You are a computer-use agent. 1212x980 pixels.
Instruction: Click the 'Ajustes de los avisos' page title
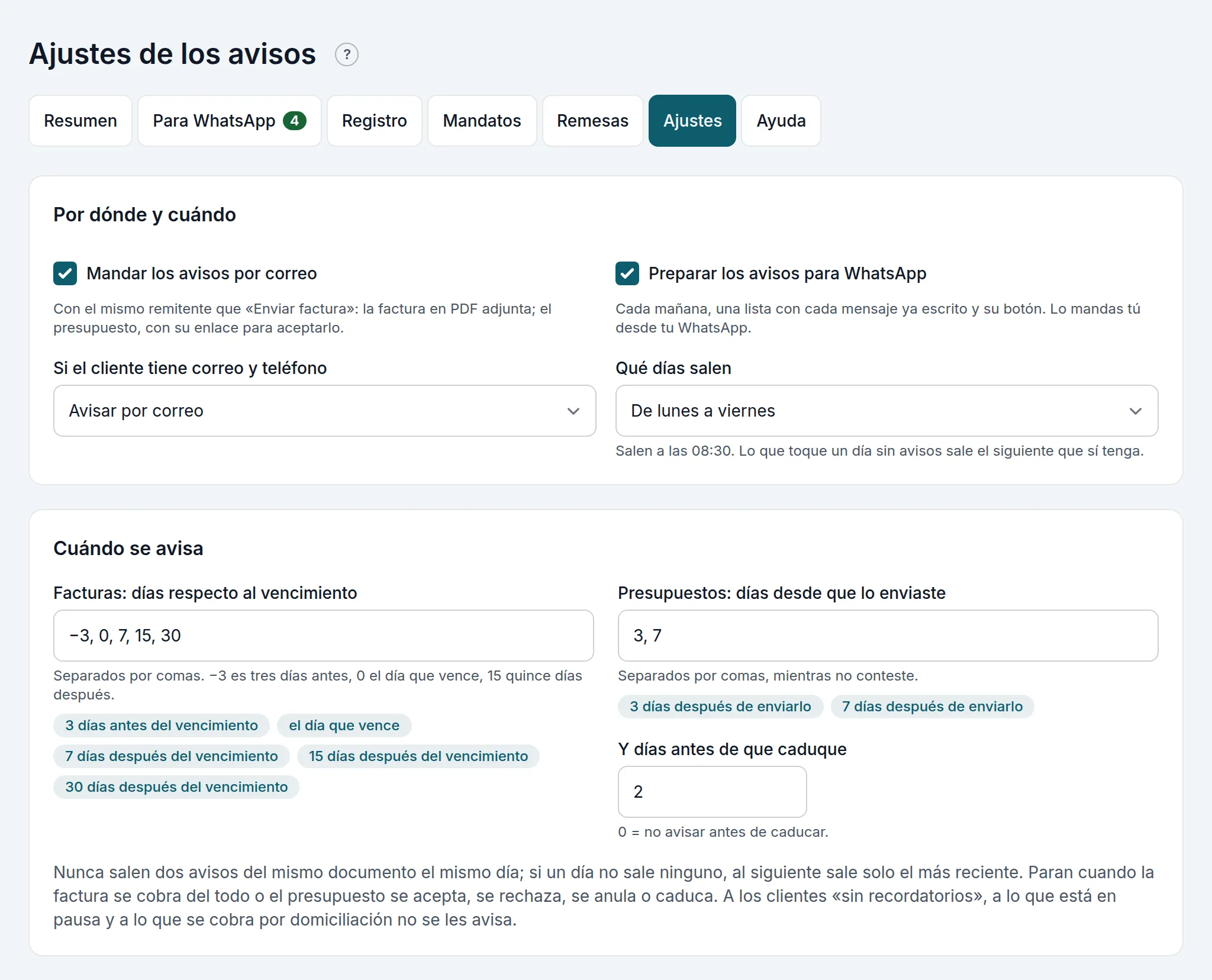click(x=173, y=54)
